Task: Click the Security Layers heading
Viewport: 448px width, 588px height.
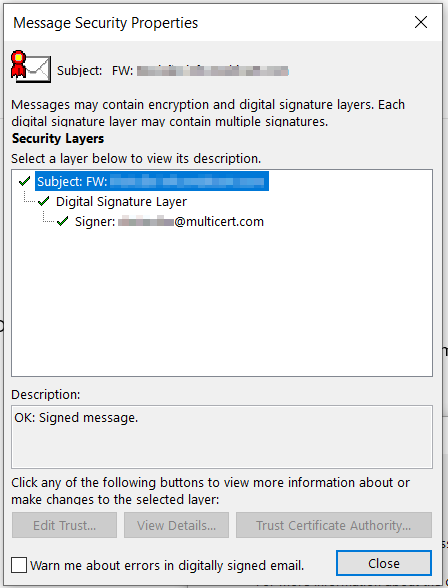Action: click(x=58, y=138)
